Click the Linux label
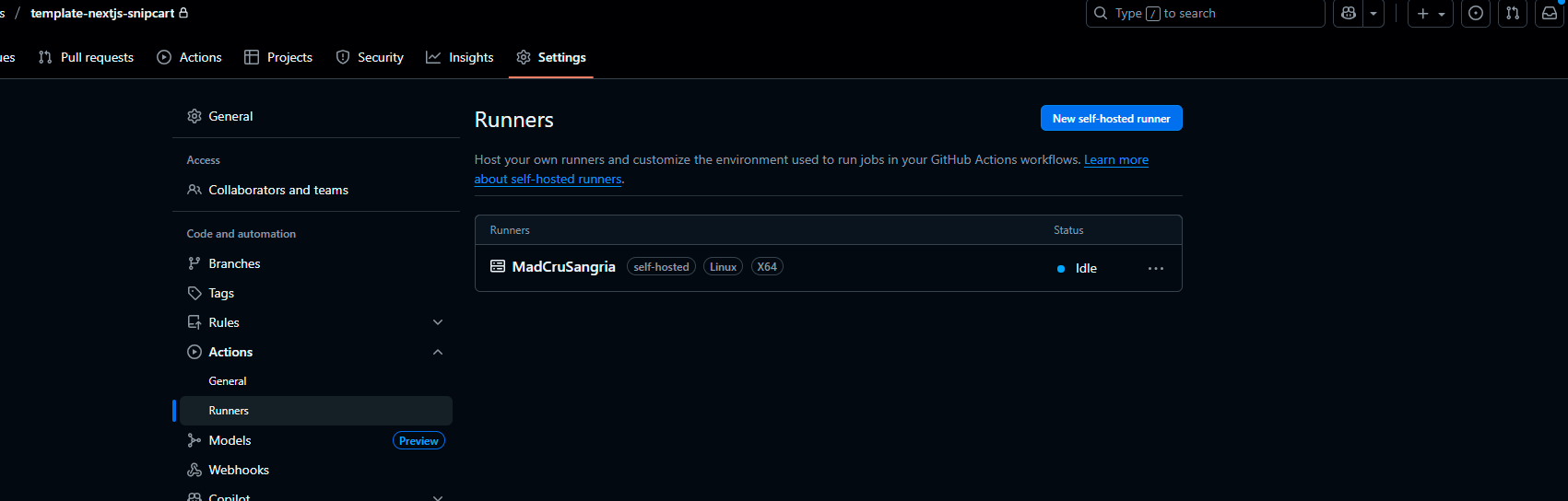The width and height of the screenshot is (1568, 501). tap(723, 267)
